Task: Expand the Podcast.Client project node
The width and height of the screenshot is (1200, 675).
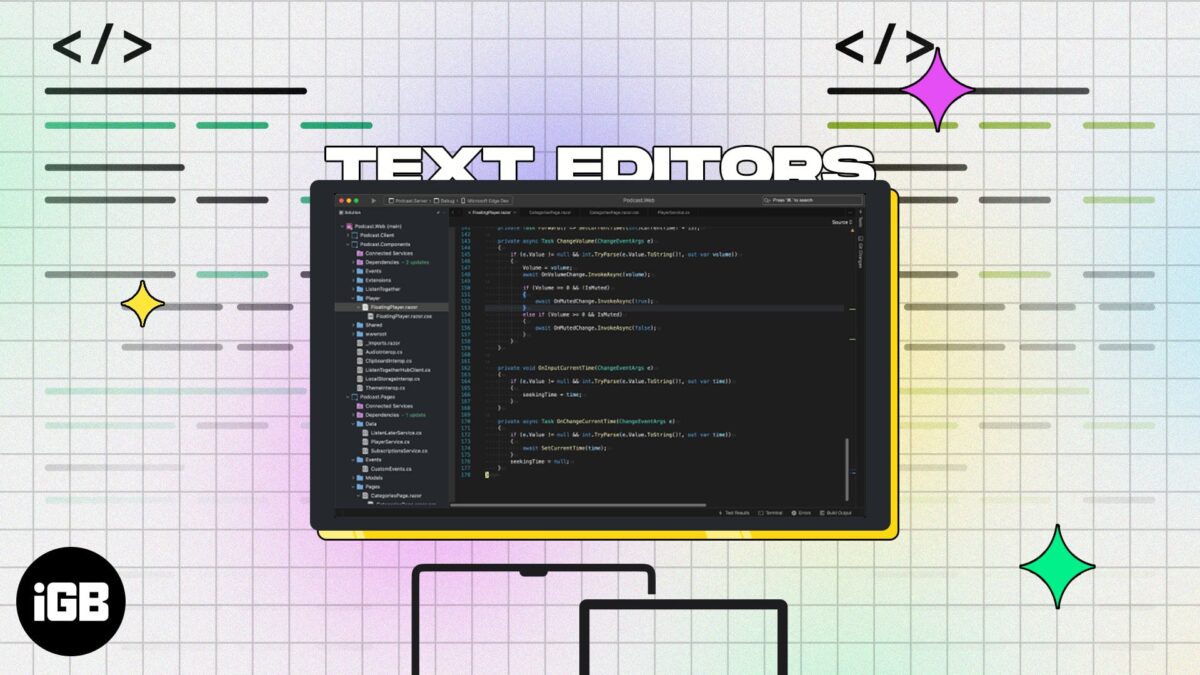Action: pyautogui.click(x=348, y=235)
